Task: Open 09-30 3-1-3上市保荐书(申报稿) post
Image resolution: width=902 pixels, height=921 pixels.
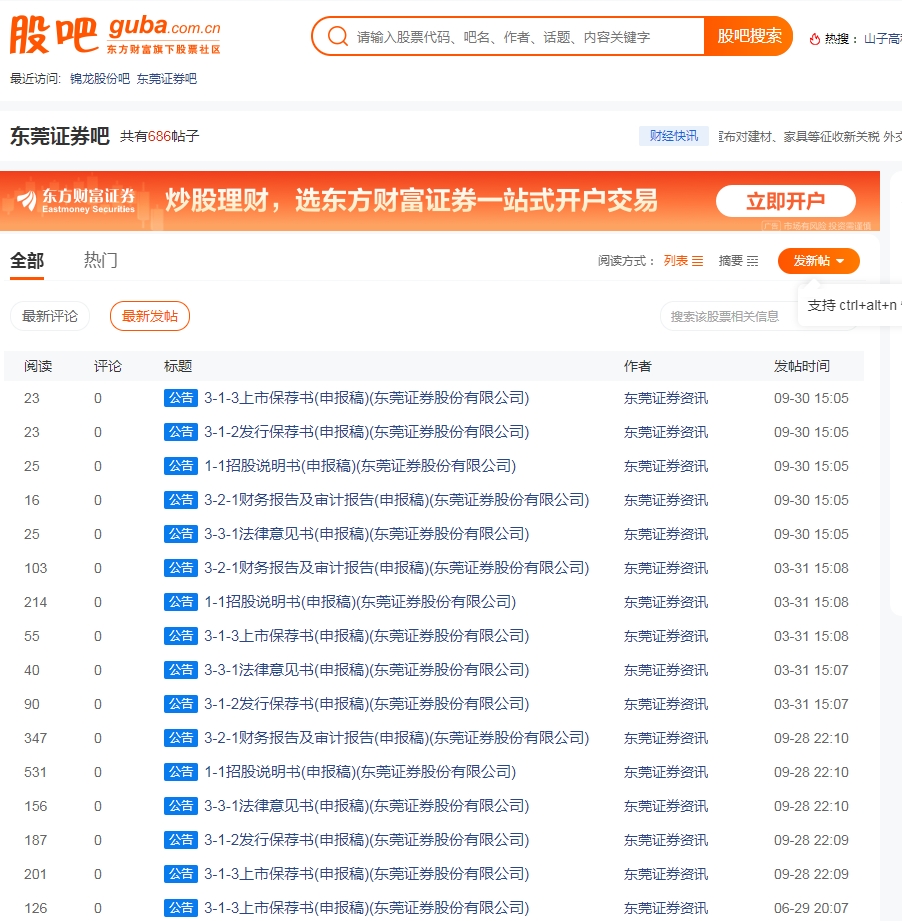Action: [366, 398]
